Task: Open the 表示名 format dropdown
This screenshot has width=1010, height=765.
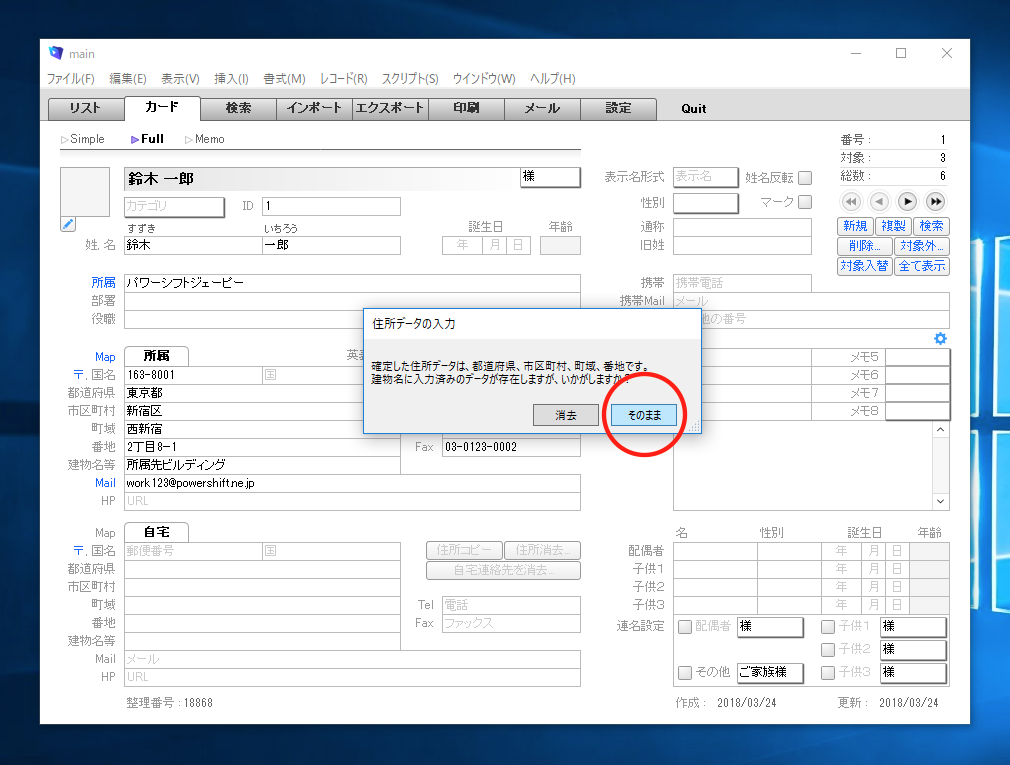Action: [705, 177]
